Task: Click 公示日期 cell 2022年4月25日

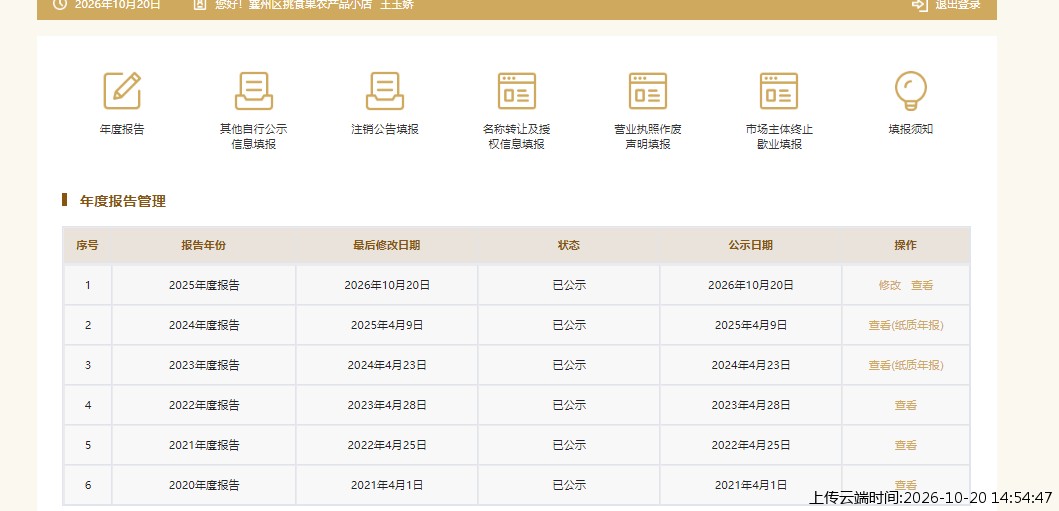Action: tap(750, 445)
